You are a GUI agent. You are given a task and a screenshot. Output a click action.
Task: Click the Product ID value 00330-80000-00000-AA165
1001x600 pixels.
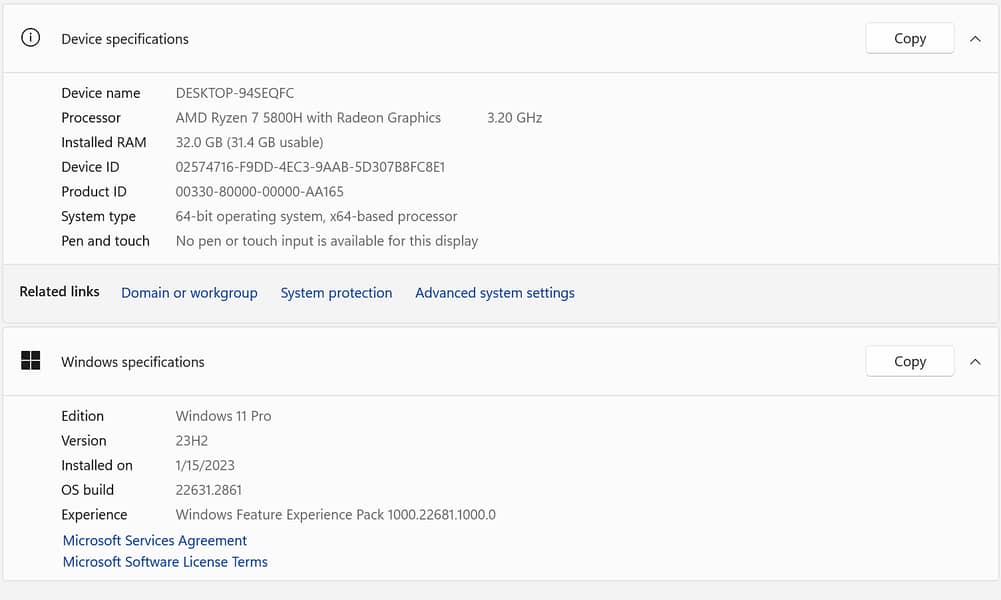(x=260, y=192)
